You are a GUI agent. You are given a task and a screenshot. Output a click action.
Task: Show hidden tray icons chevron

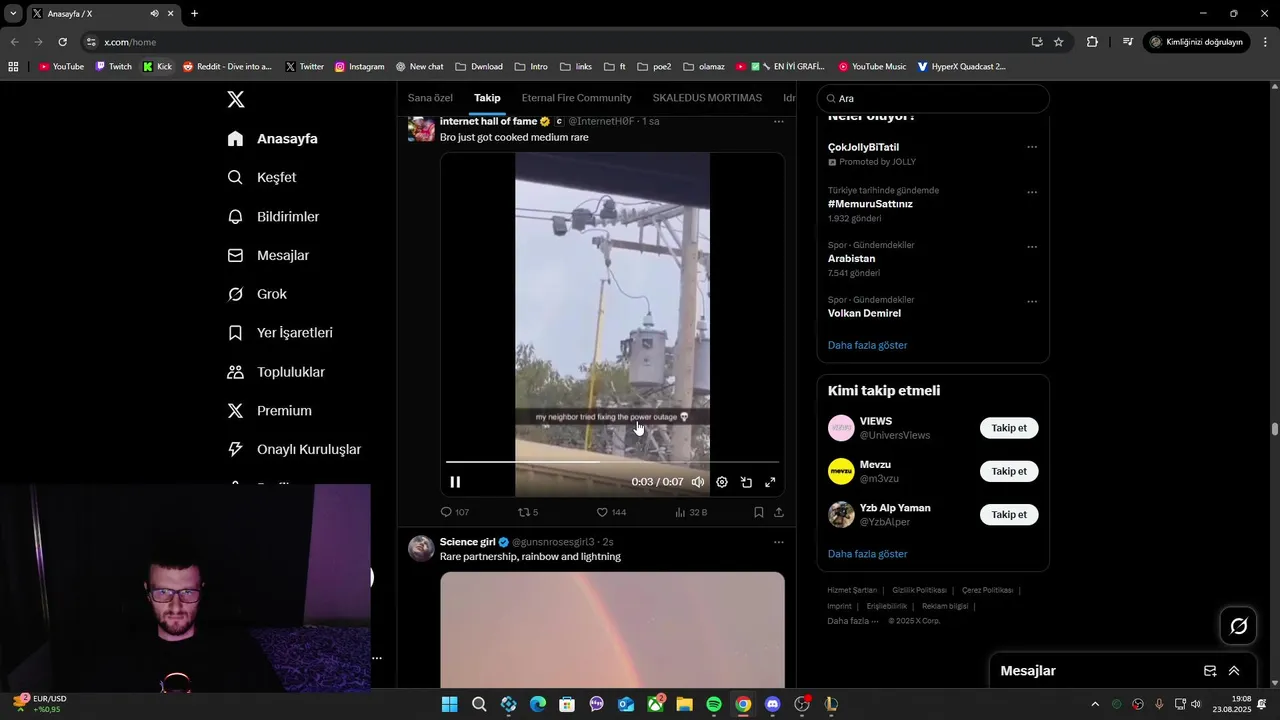coord(1095,704)
